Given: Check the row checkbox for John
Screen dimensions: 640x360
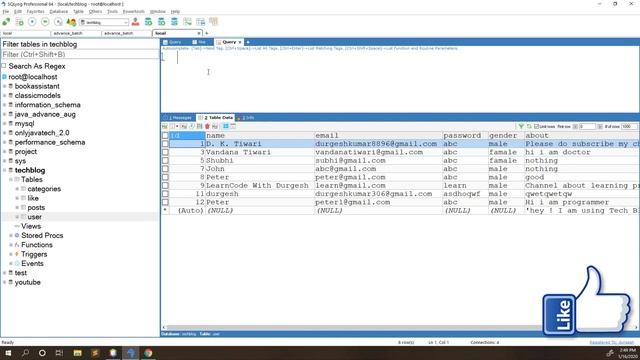Looking at the screenshot, I should [165, 169].
